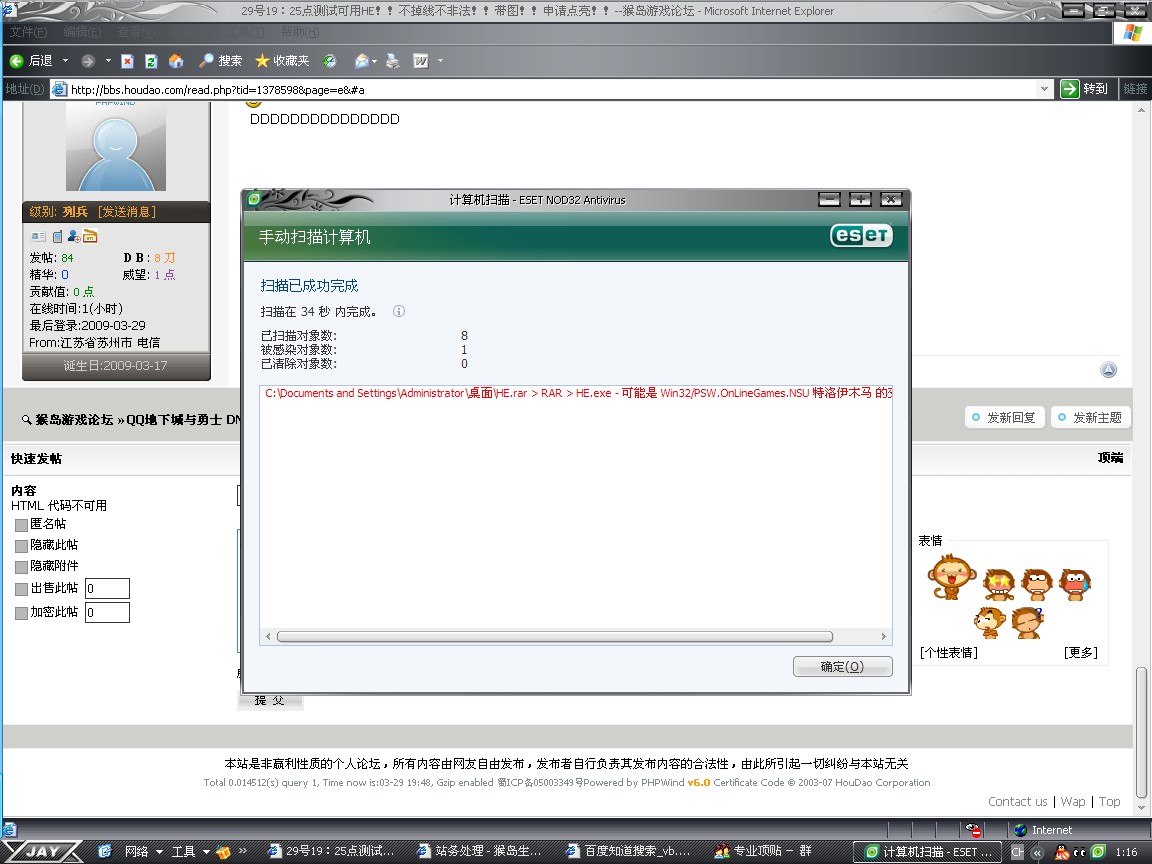Click the Top footer link
1152x864 pixels.
(1109, 802)
